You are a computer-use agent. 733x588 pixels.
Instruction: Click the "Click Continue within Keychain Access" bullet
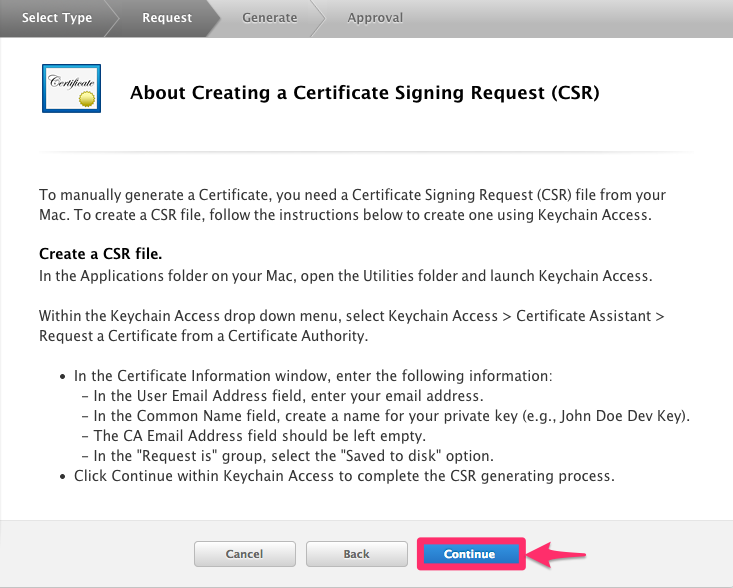(x=344, y=476)
